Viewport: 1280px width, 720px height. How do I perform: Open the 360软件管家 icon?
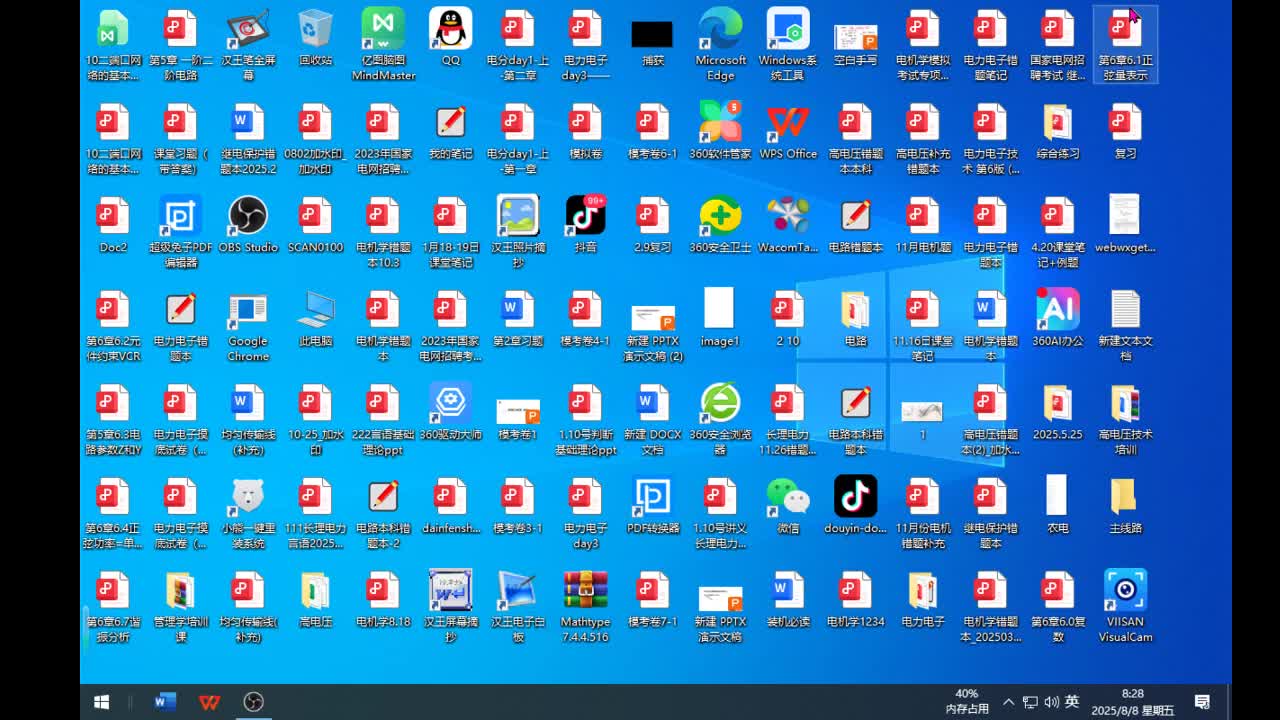pos(720,131)
